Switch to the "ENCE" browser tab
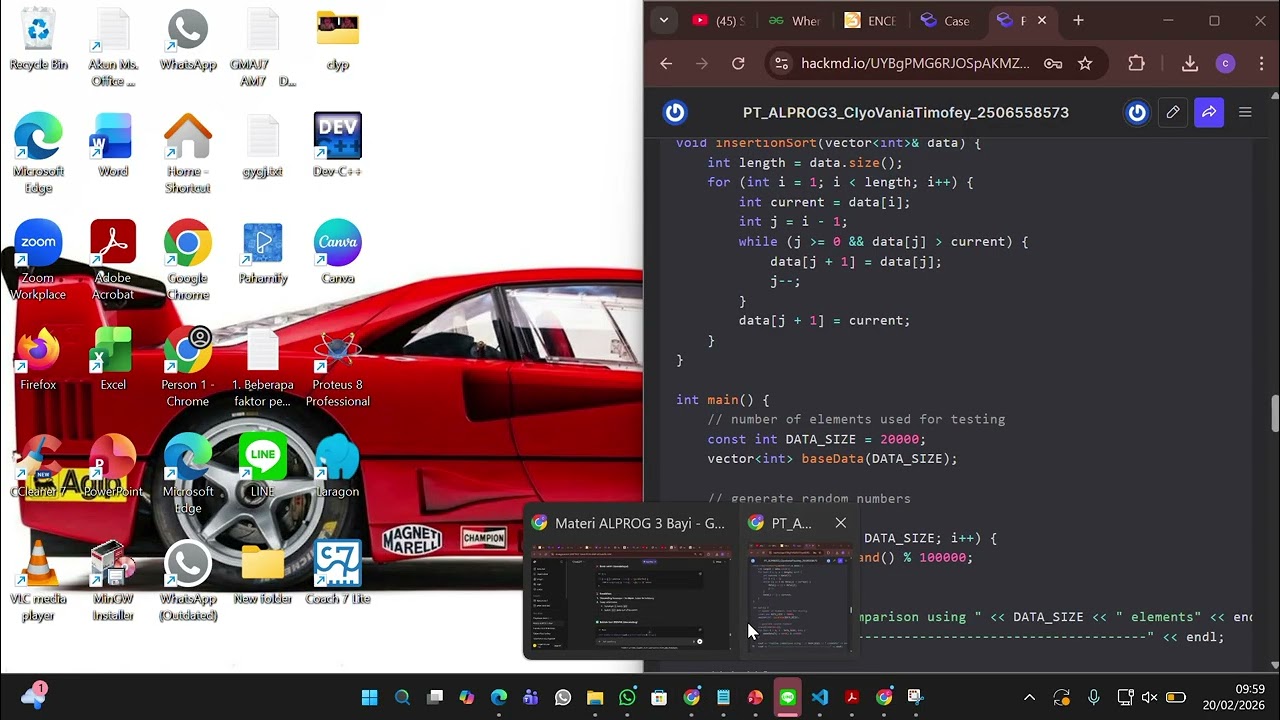Screen dimensions: 1280x720 [870, 20]
